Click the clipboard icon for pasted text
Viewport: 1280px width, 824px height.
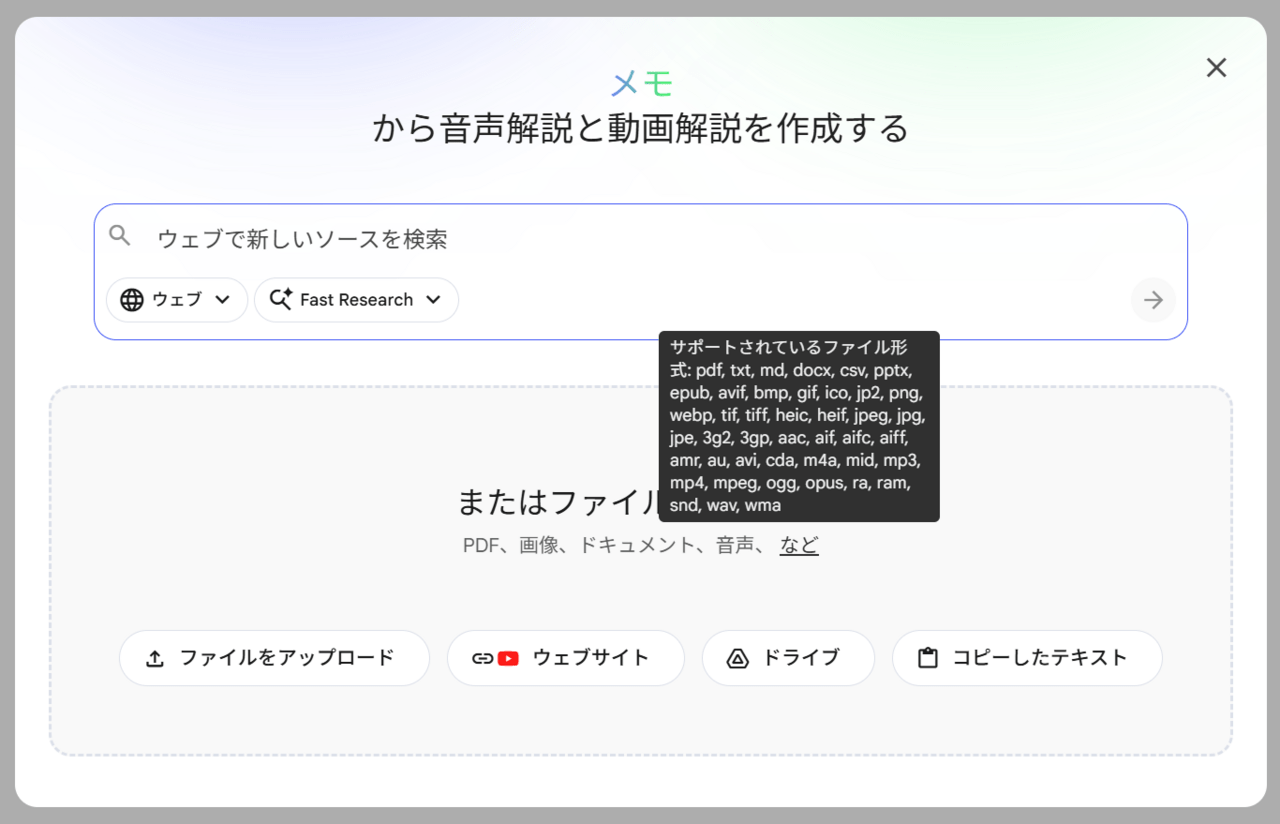click(x=928, y=658)
